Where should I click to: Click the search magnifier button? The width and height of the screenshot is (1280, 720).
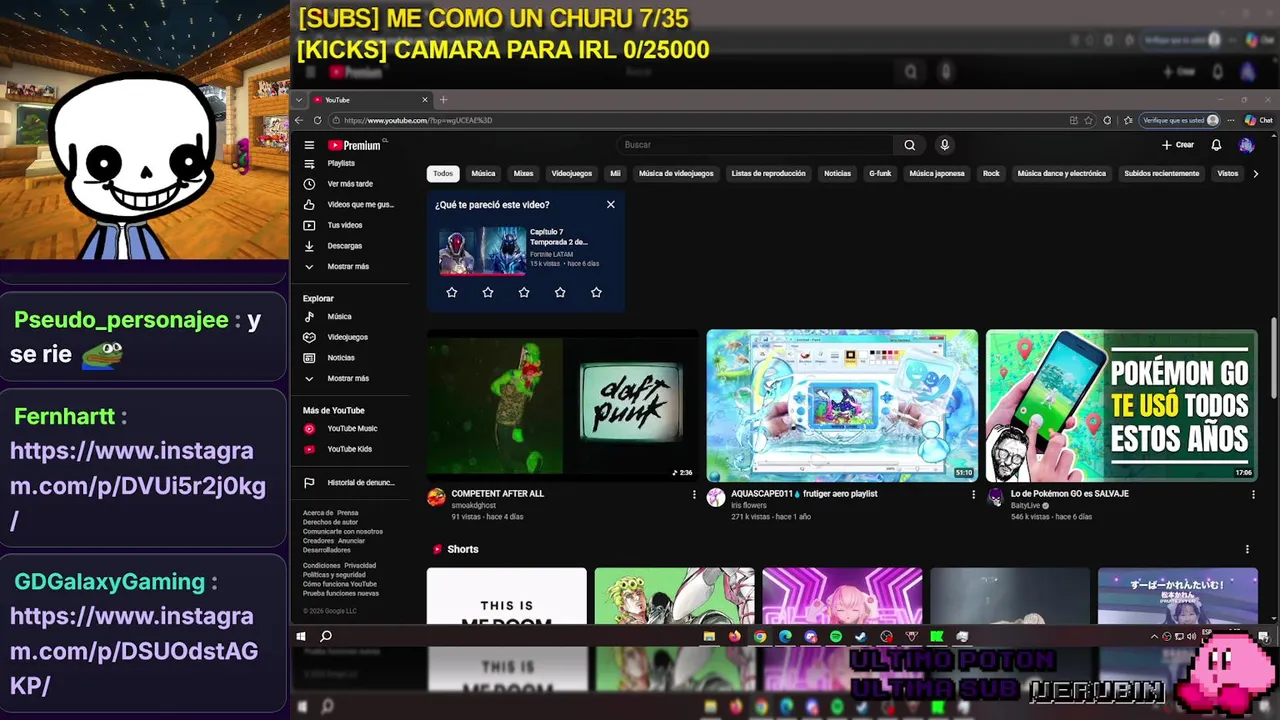pyautogui.click(x=910, y=145)
